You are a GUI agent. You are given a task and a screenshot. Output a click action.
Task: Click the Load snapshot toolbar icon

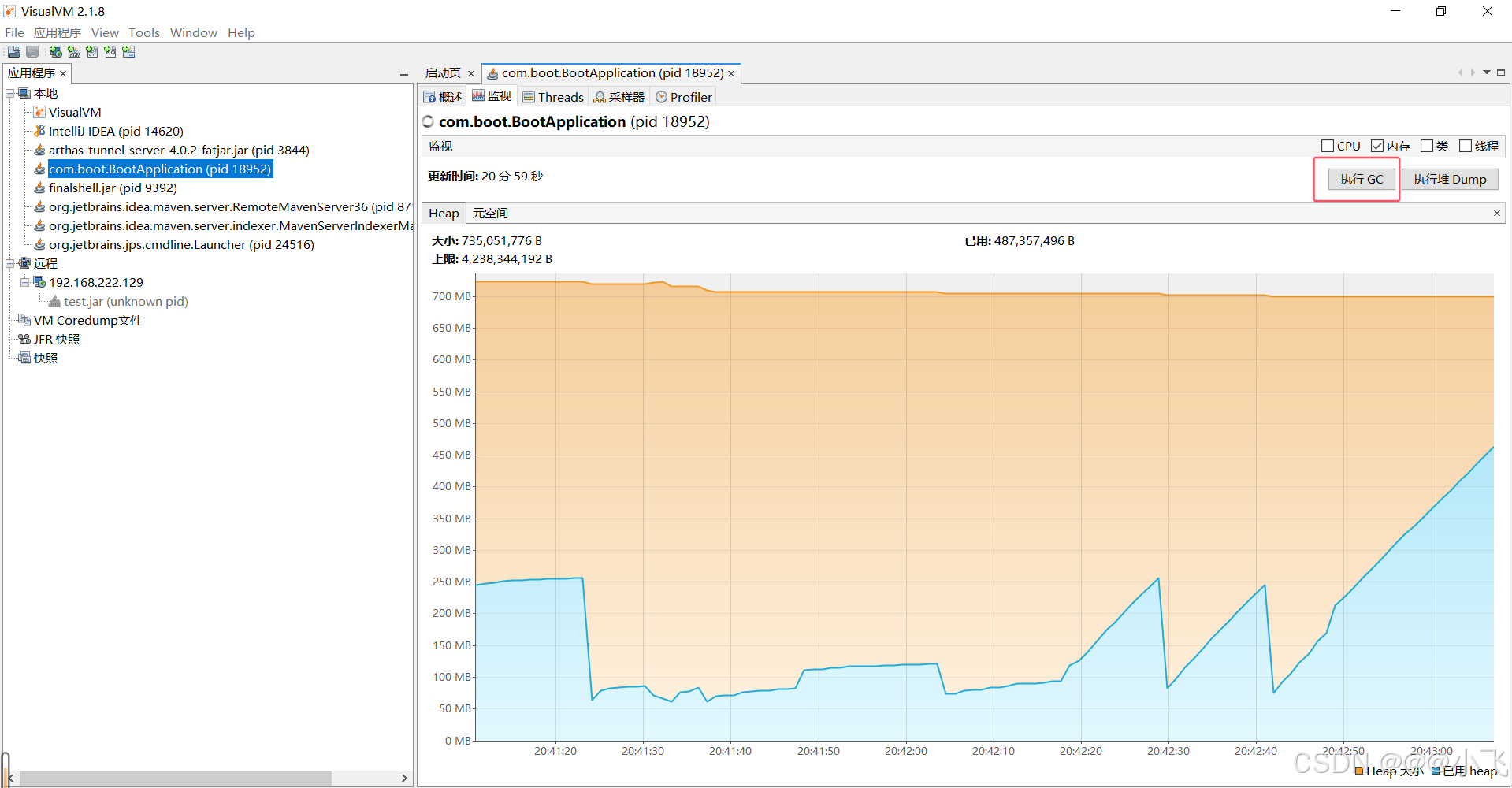[x=14, y=52]
